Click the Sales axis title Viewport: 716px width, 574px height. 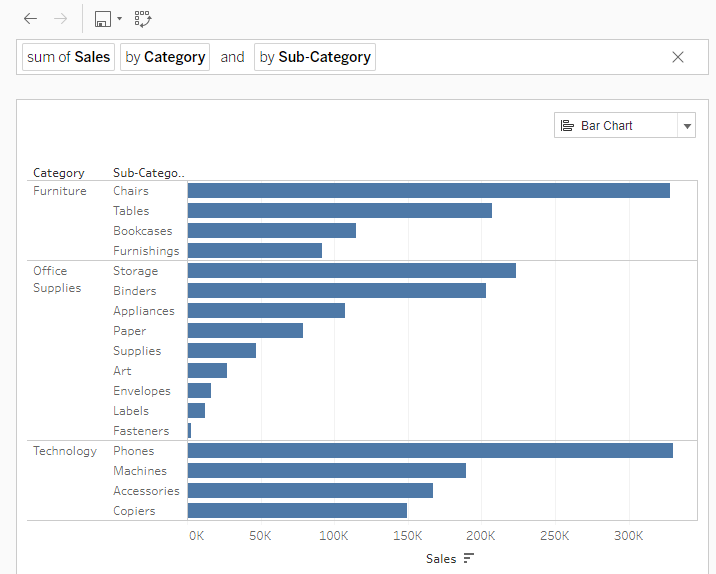click(441, 558)
